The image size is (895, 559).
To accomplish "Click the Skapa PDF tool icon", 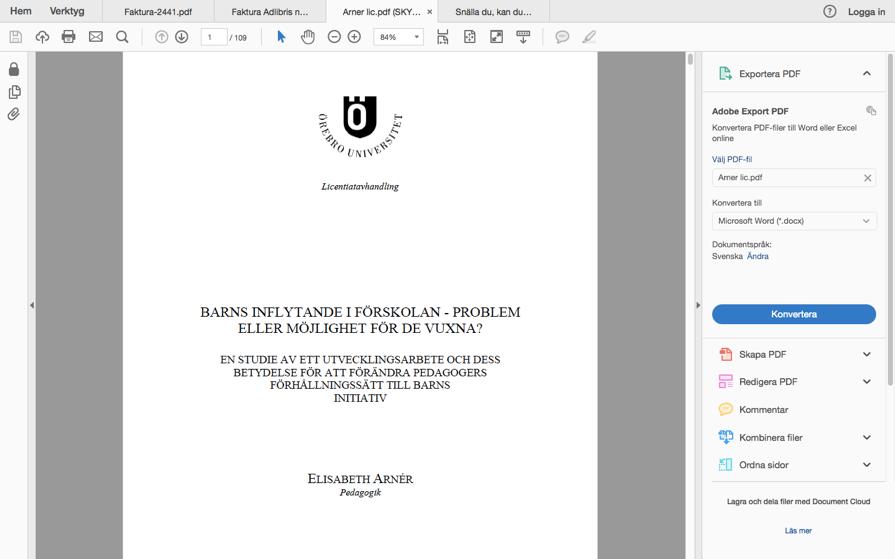I will 725,355.
